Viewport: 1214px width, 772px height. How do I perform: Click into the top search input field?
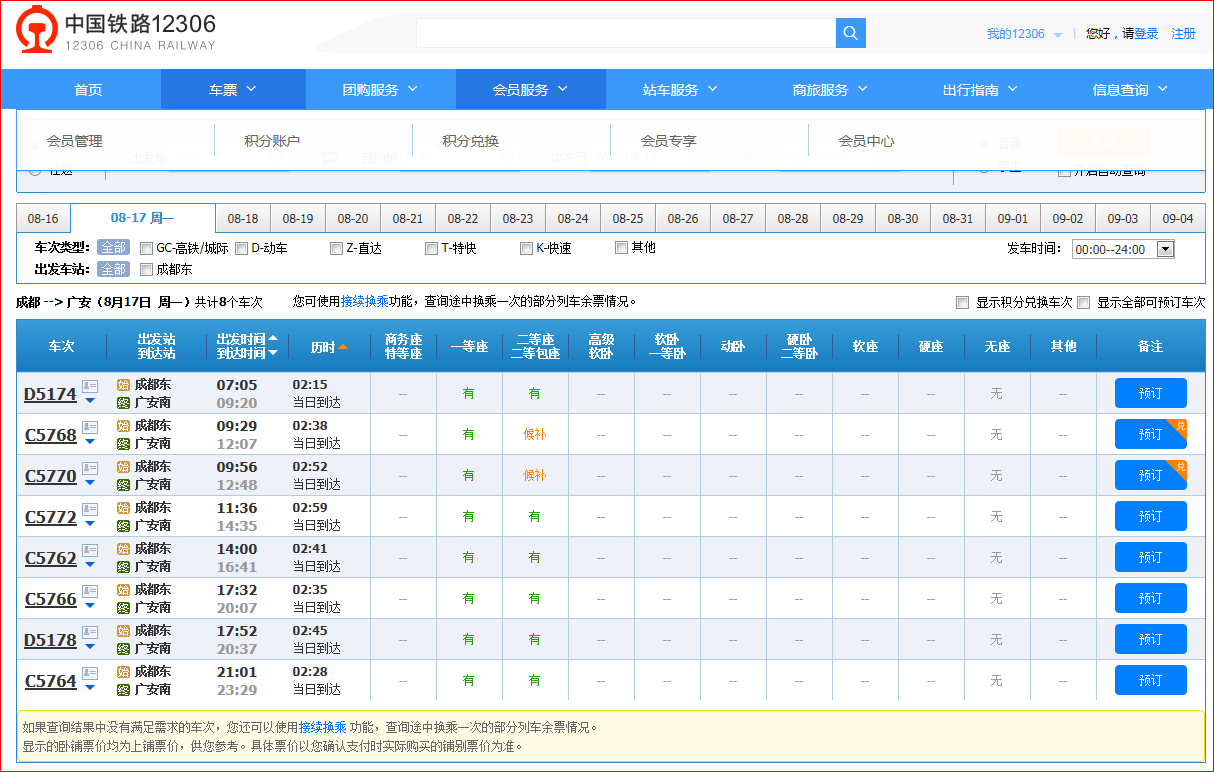pyautogui.click(x=625, y=33)
